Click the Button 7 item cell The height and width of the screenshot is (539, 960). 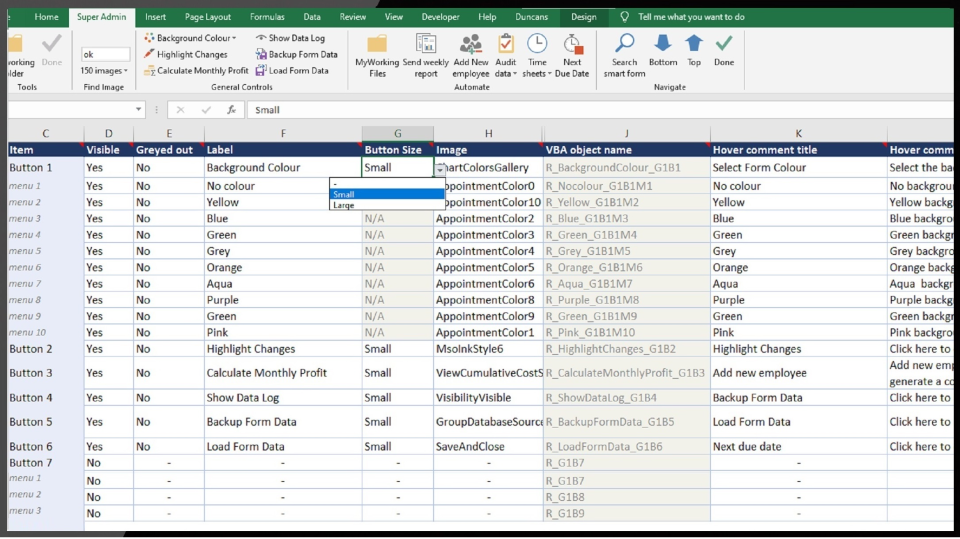click(45, 463)
